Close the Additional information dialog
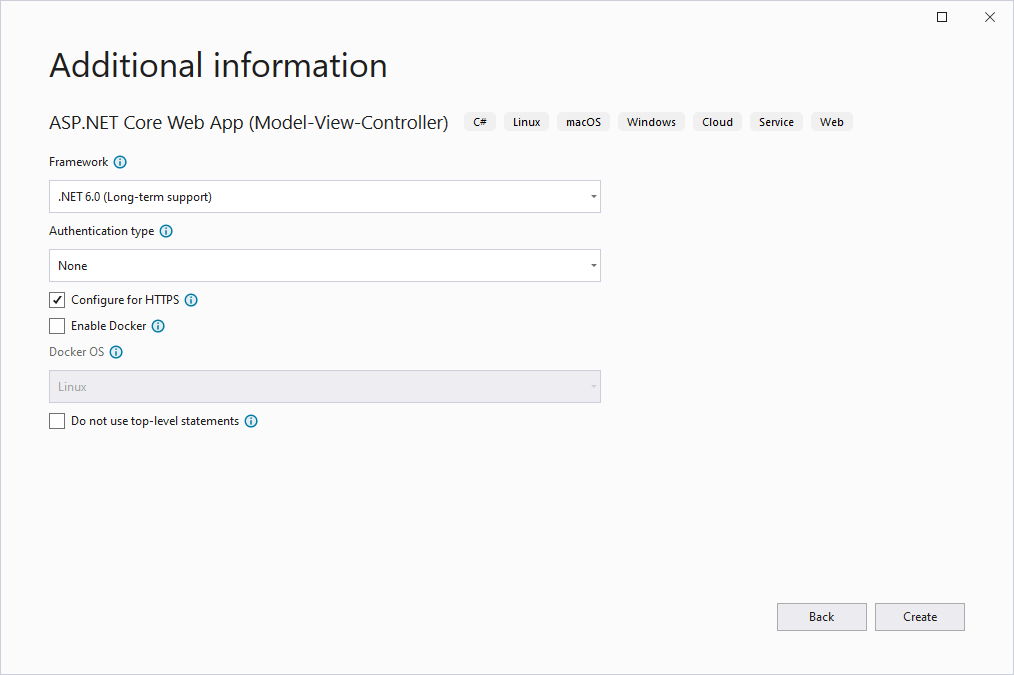 990,17
